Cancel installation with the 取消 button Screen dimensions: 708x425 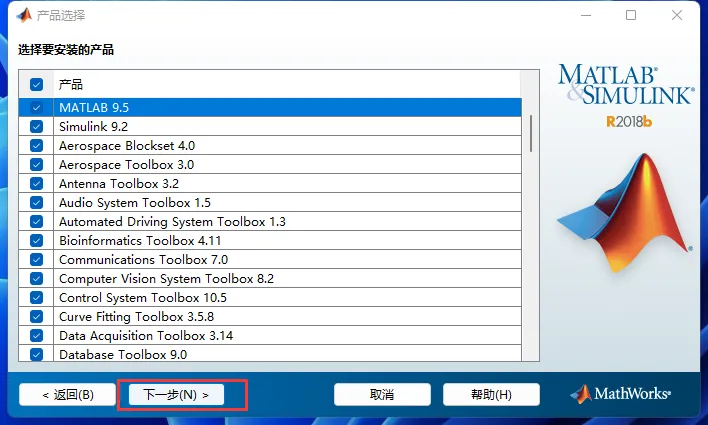[x=382, y=395]
